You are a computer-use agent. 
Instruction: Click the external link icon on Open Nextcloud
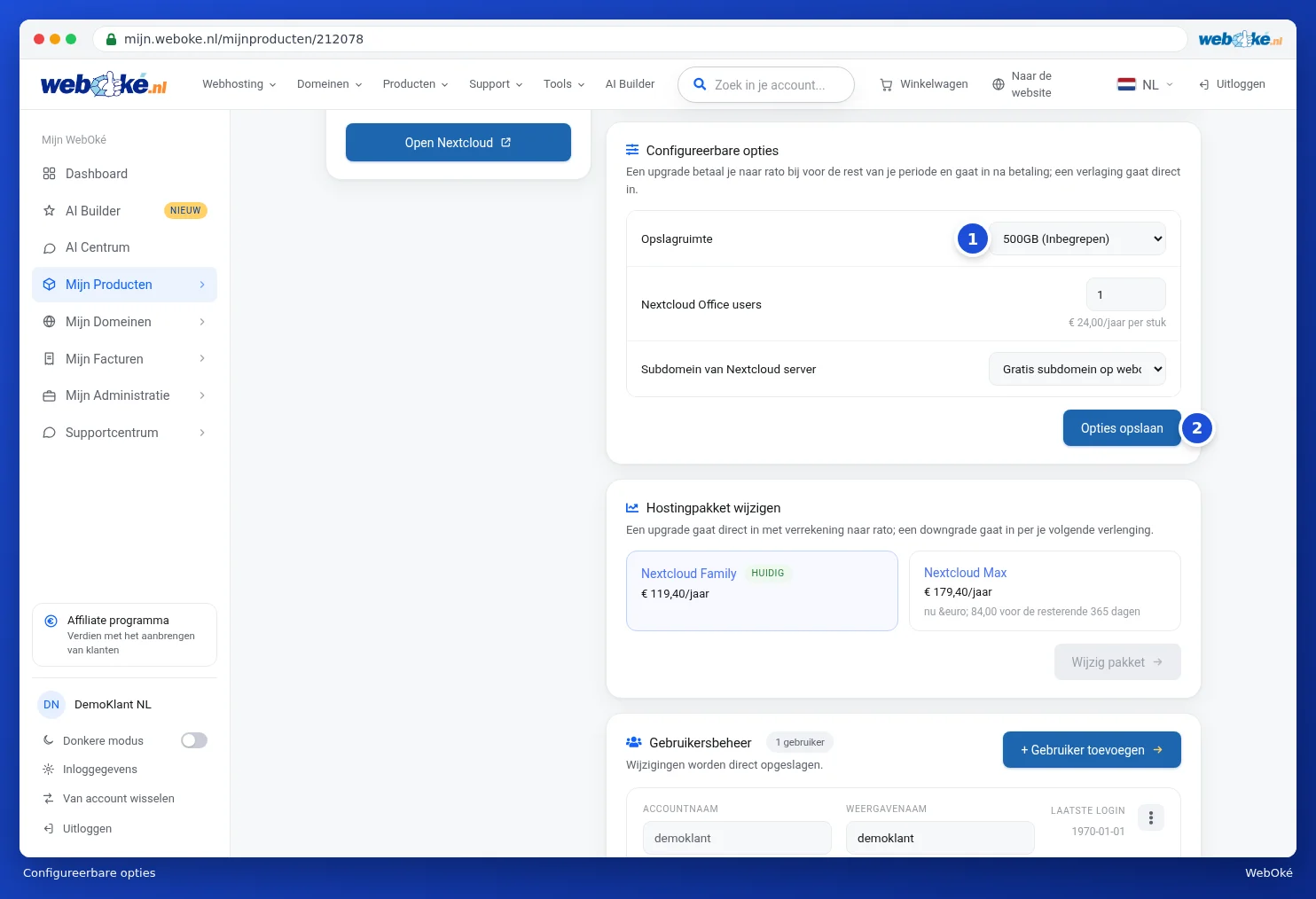pos(506,142)
